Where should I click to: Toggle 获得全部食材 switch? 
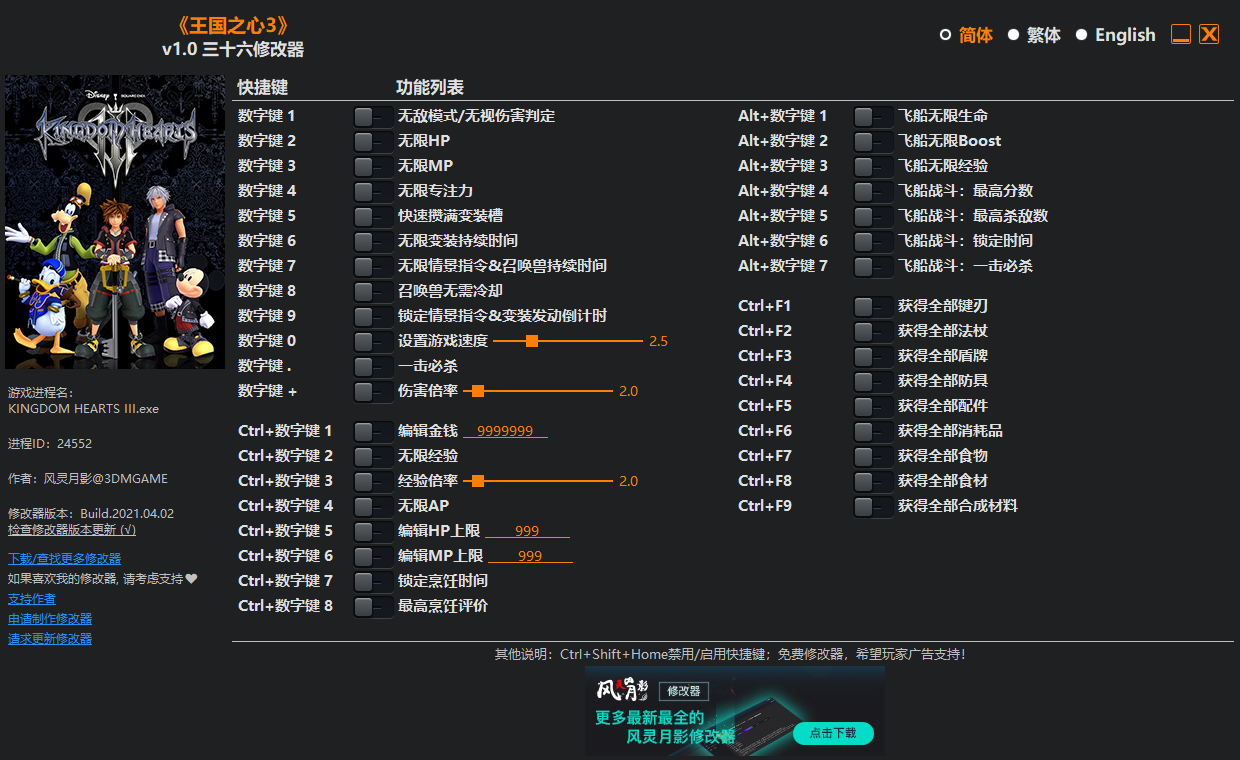coord(873,481)
